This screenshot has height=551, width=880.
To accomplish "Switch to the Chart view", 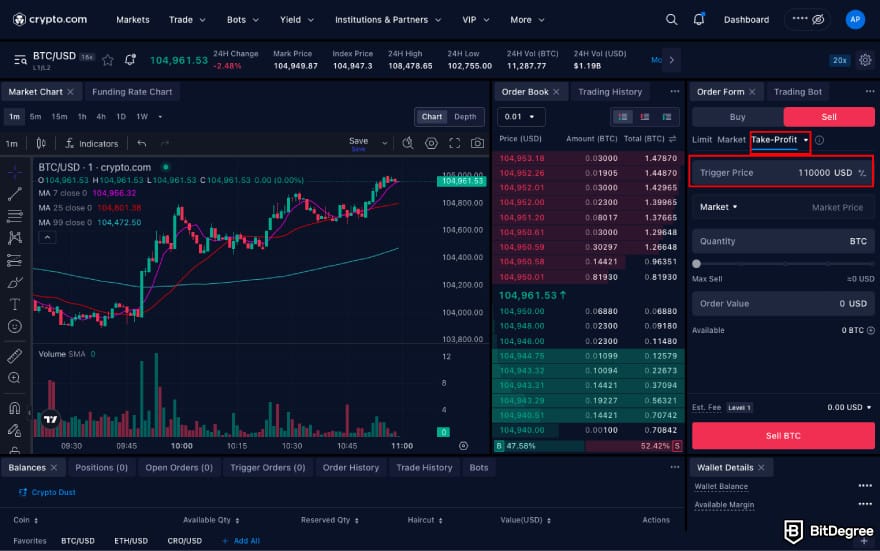I will (432, 117).
